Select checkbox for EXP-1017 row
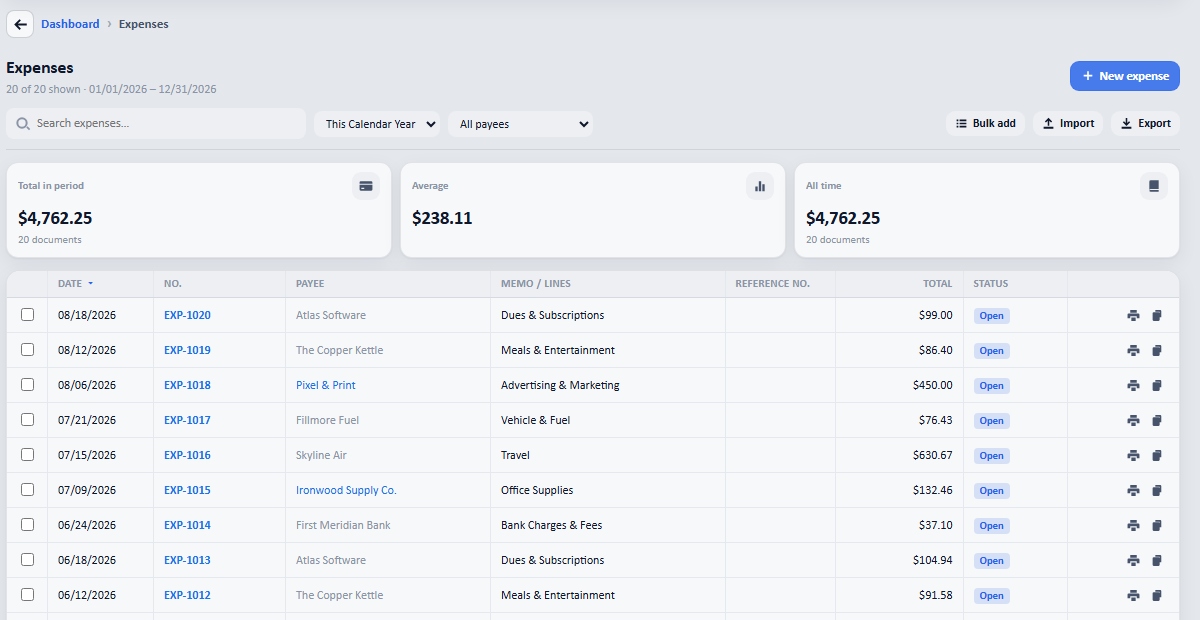 coord(27,419)
